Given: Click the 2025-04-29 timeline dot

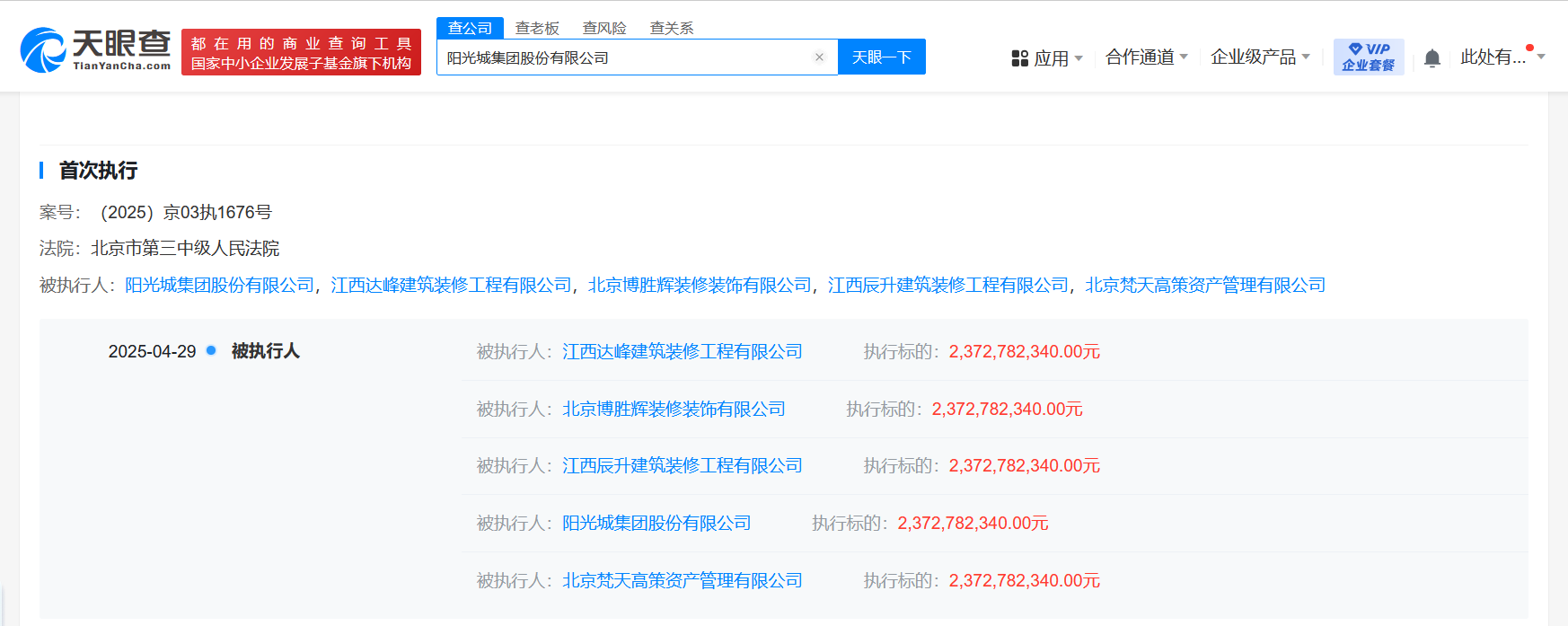Looking at the screenshot, I should click(211, 350).
